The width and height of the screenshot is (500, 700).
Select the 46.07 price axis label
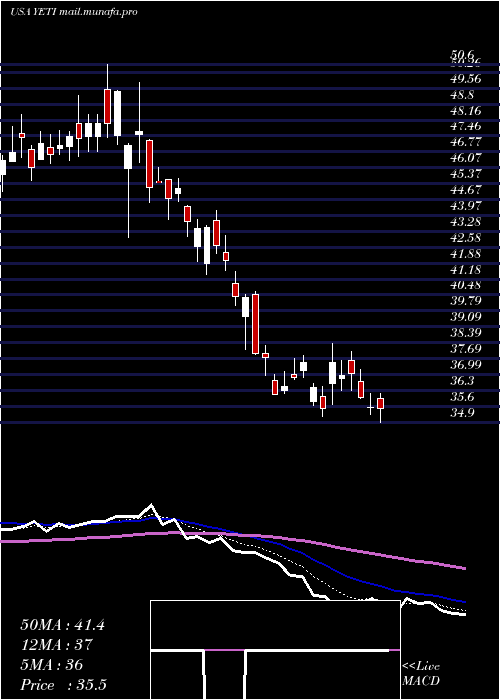(466, 158)
